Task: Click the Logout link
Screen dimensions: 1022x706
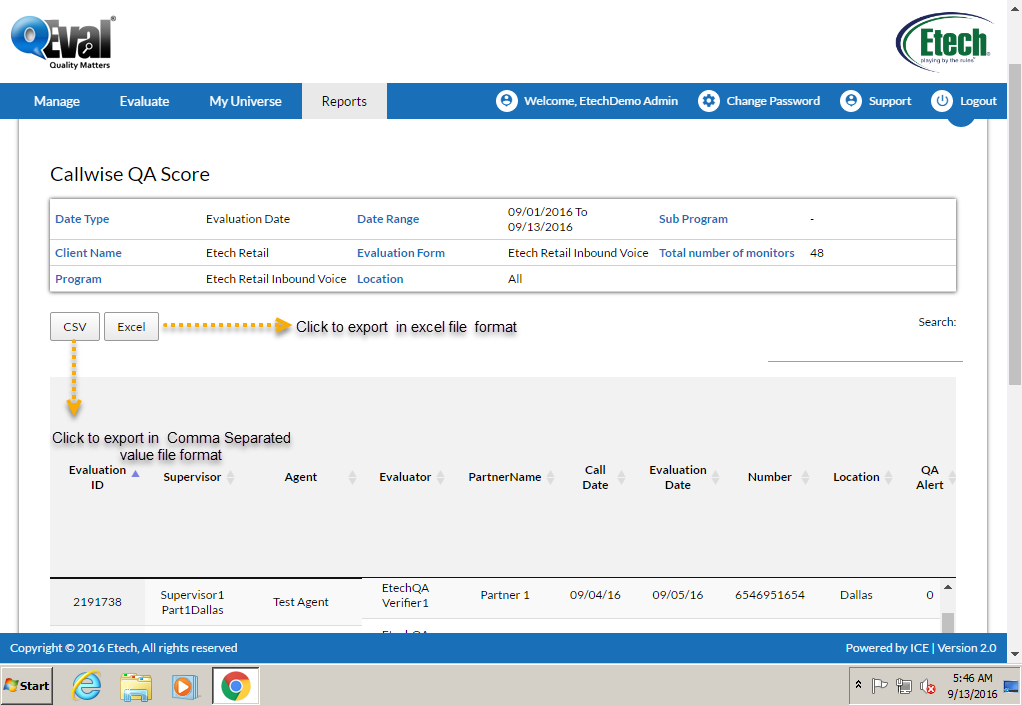Action: coord(978,101)
